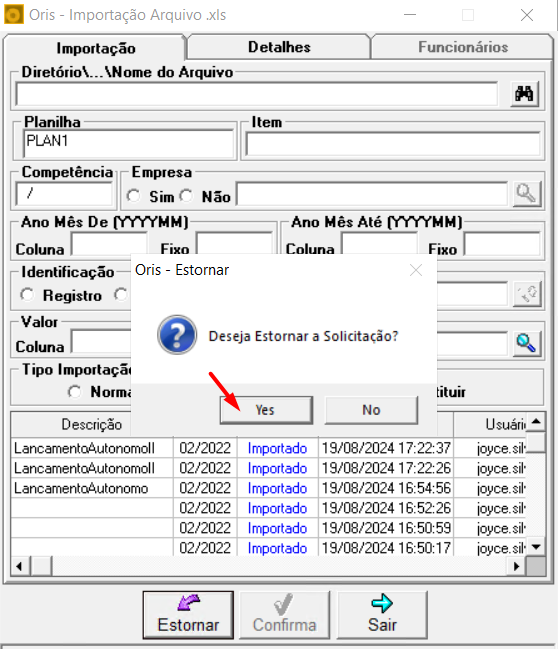Viewport: 558px width, 649px height.
Task: Confirm reversal with the Yes button
Action: (x=266, y=410)
